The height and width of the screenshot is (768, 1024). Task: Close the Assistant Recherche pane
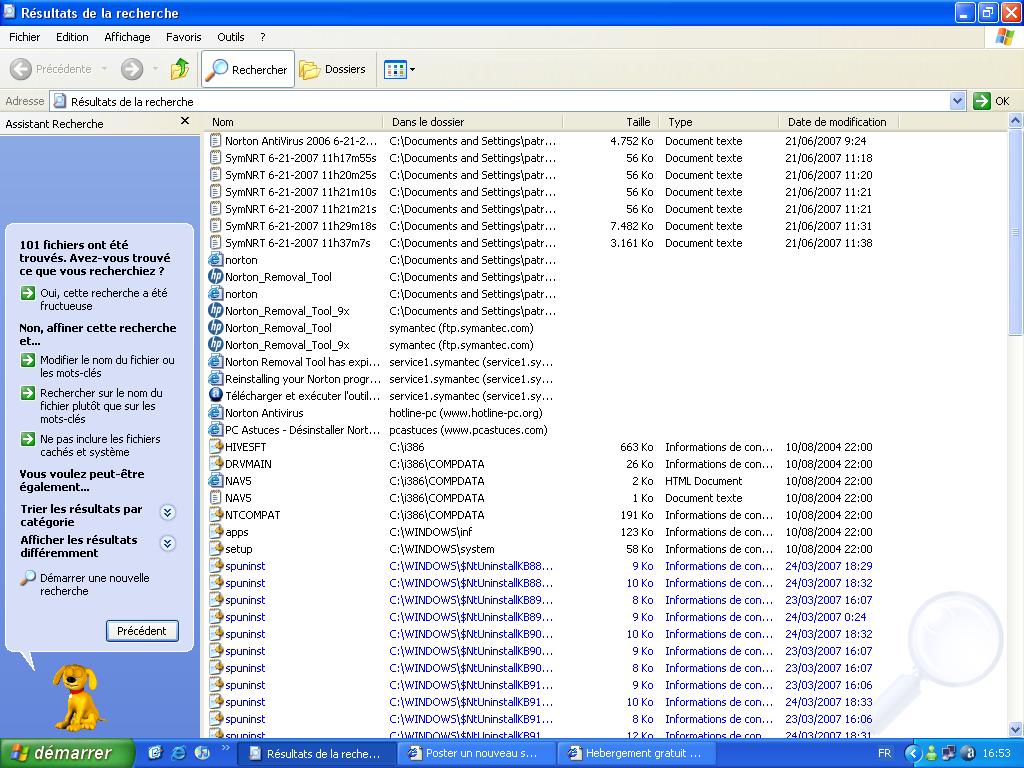pyautogui.click(x=185, y=121)
